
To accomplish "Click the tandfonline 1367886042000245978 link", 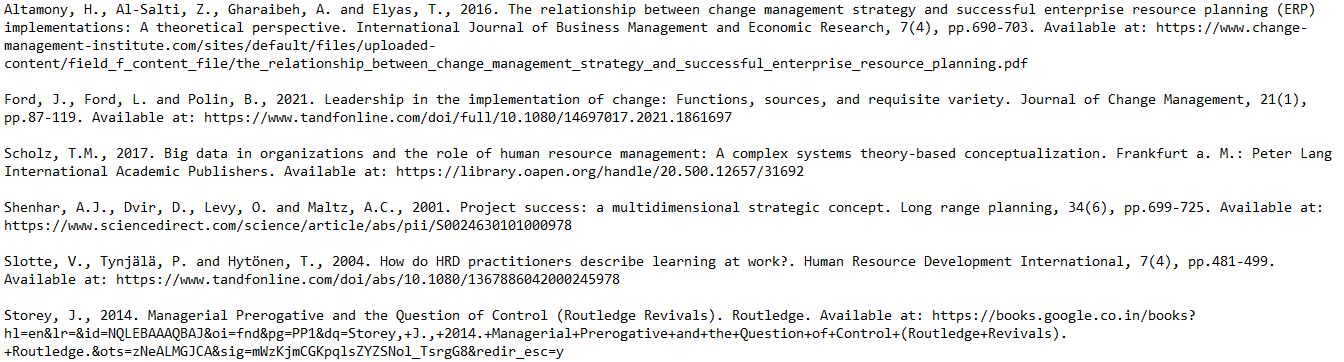I will [x=368, y=279].
